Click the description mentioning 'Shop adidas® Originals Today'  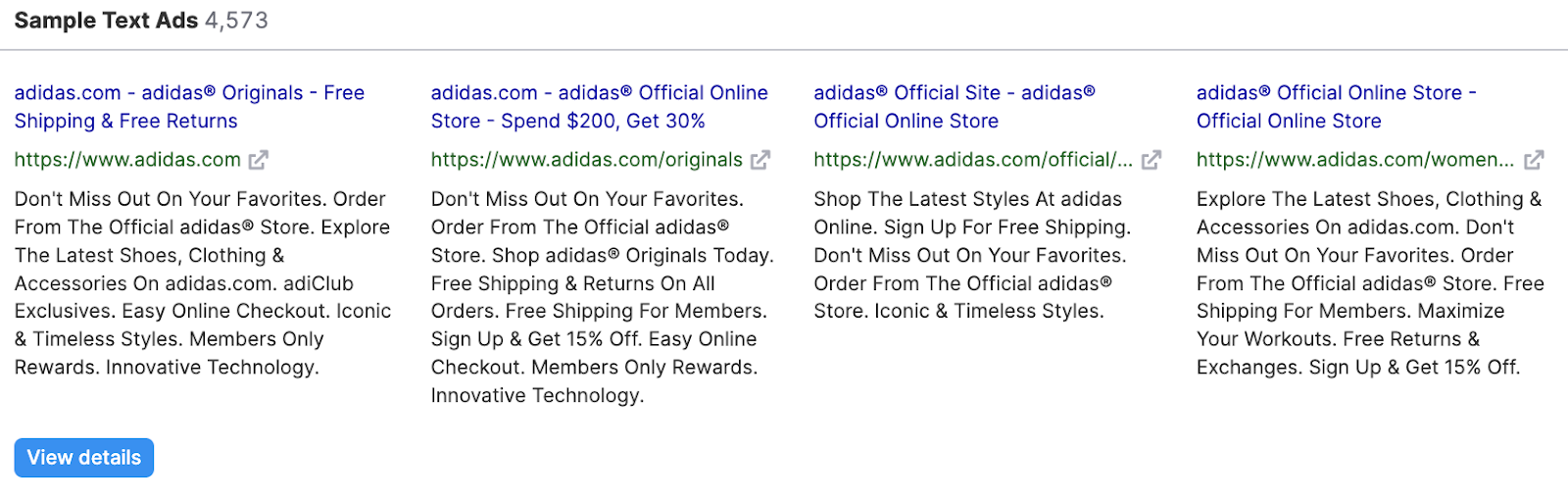602,297
